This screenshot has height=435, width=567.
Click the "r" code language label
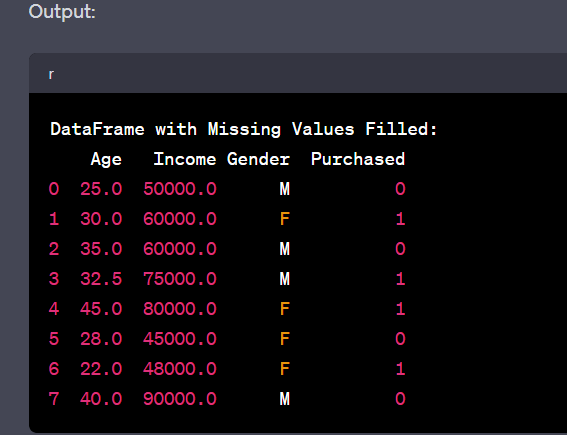pos(51,75)
